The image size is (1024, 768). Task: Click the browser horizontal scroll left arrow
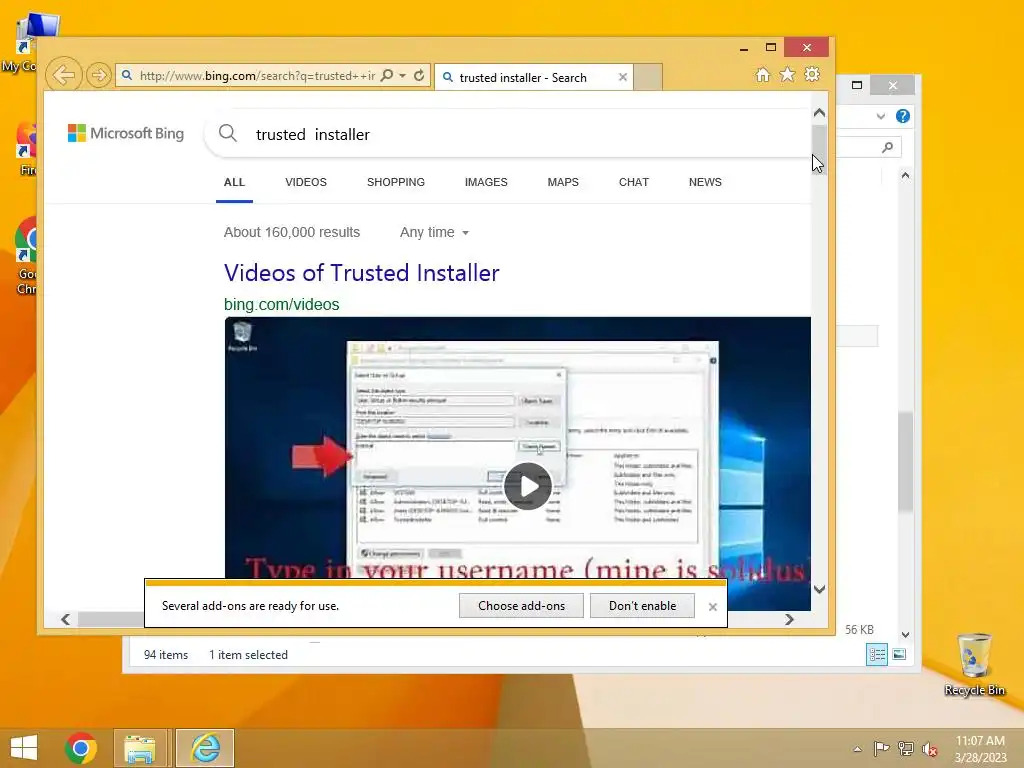(65, 619)
